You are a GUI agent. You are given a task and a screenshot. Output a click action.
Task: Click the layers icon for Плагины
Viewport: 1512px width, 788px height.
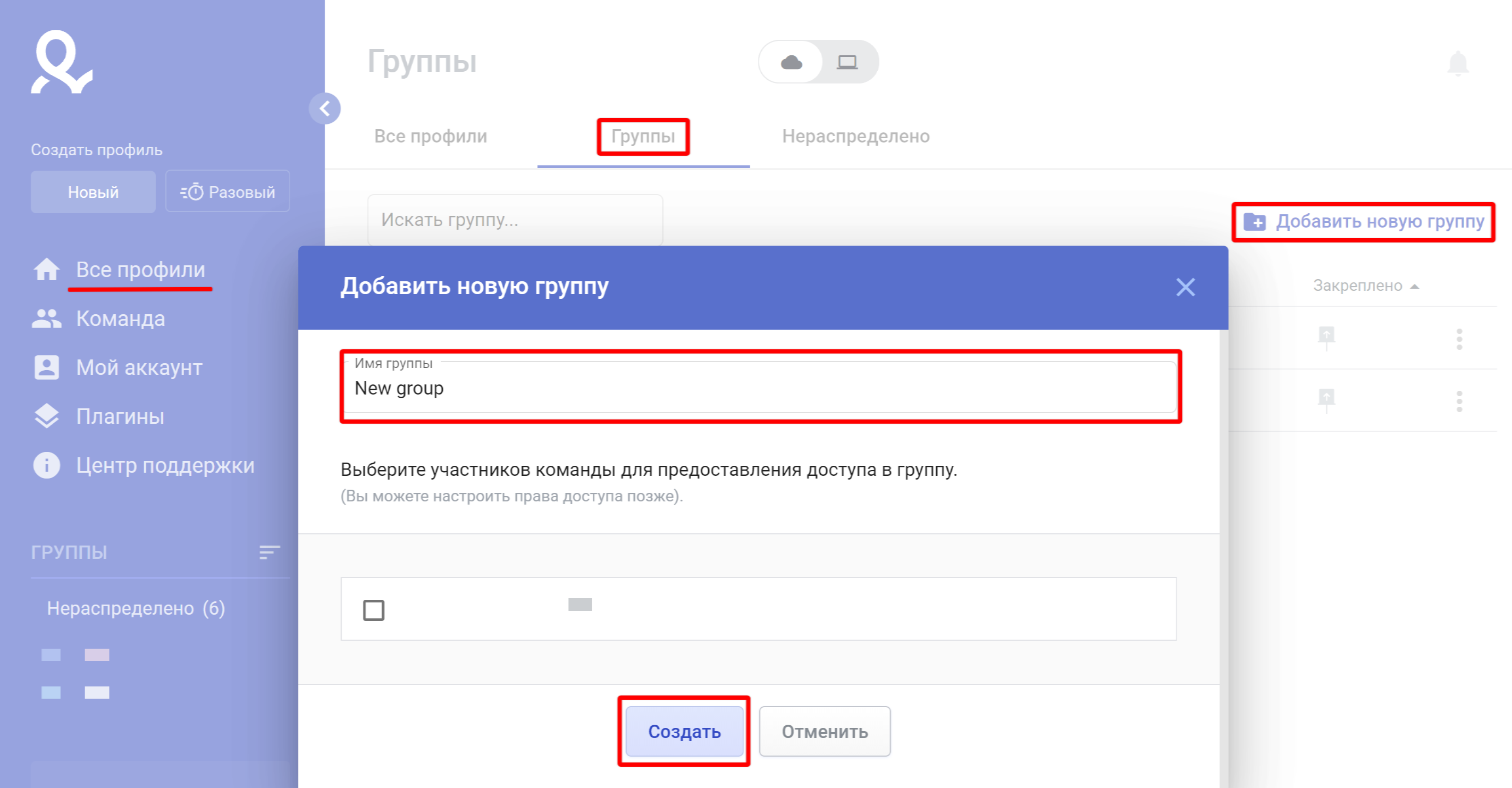click(x=46, y=416)
